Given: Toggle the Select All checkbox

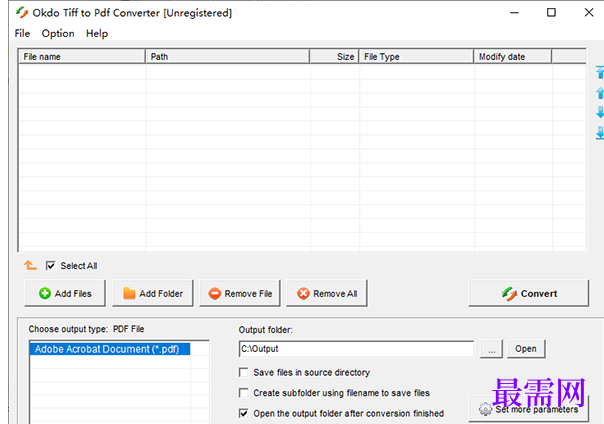Looking at the screenshot, I should pos(50,266).
